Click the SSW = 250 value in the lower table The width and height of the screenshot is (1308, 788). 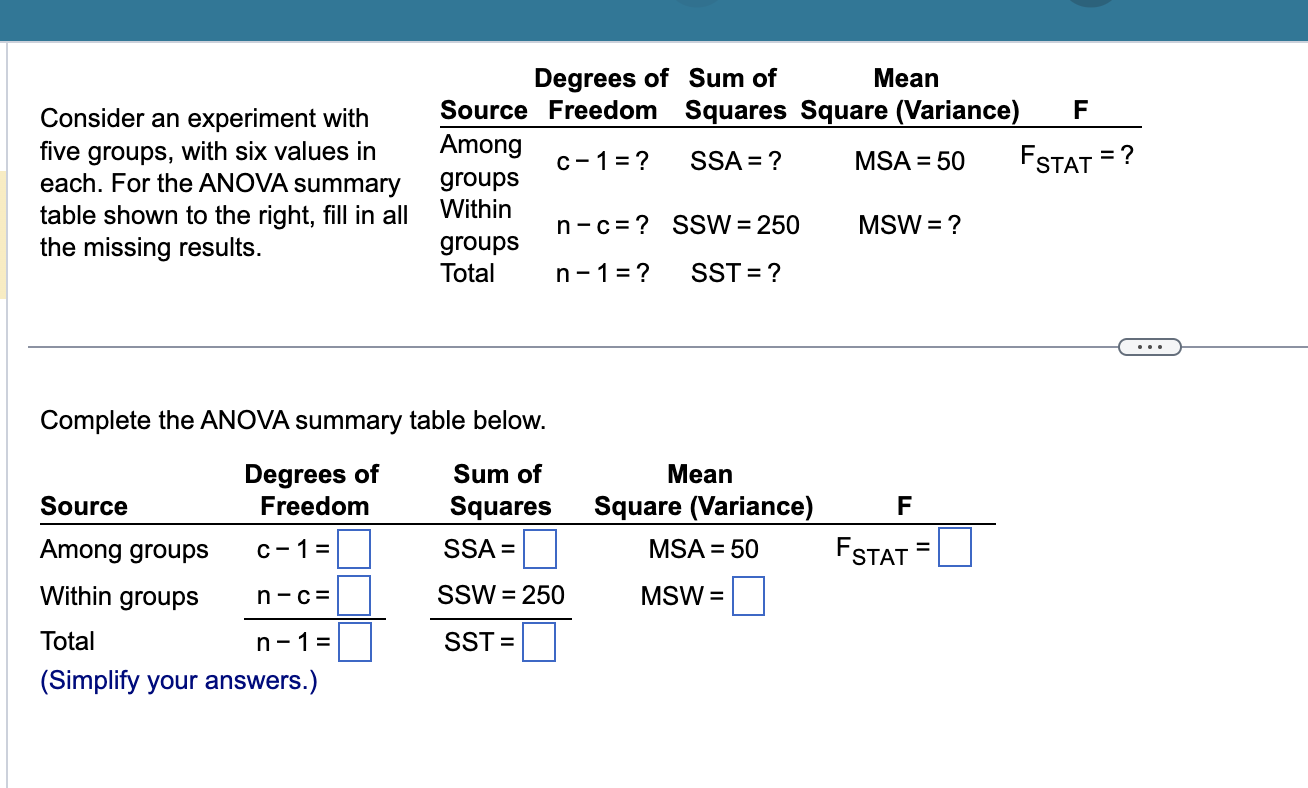click(500, 596)
